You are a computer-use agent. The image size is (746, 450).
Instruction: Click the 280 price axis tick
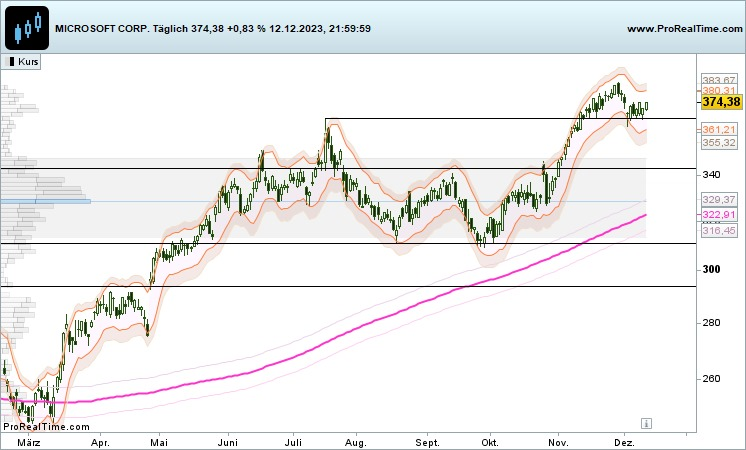pyautogui.click(x=711, y=323)
